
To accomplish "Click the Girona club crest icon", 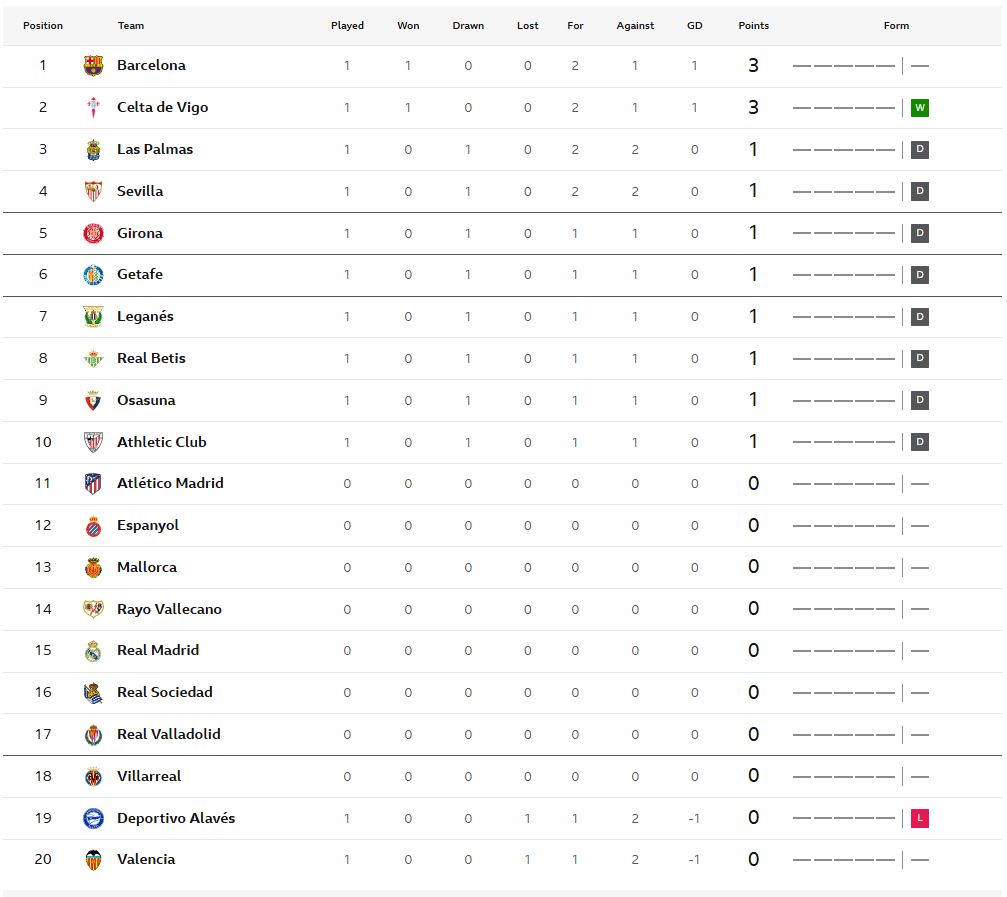I will tap(93, 233).
